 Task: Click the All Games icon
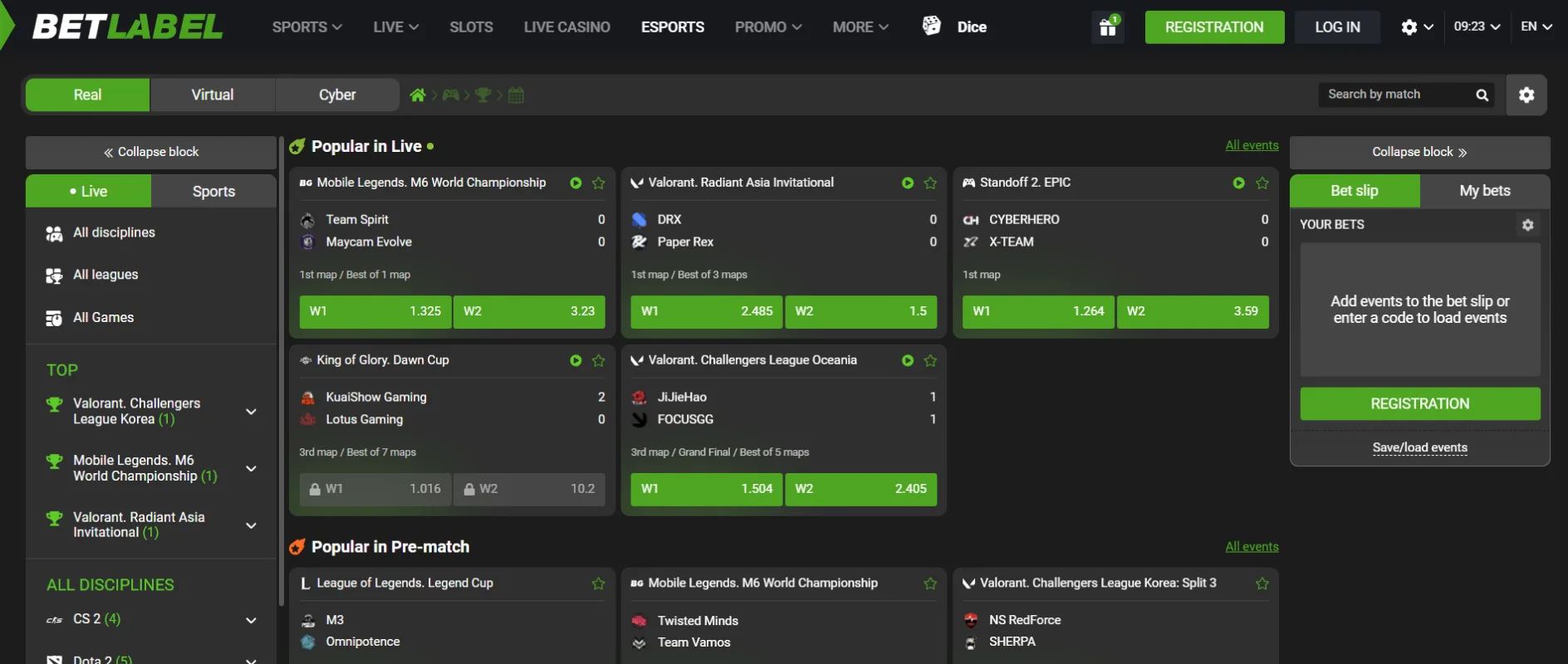coord(54,318)
